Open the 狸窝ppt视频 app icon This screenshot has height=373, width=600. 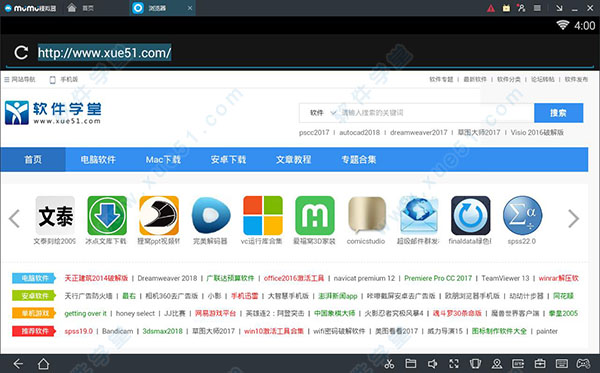tap(159, 215)
